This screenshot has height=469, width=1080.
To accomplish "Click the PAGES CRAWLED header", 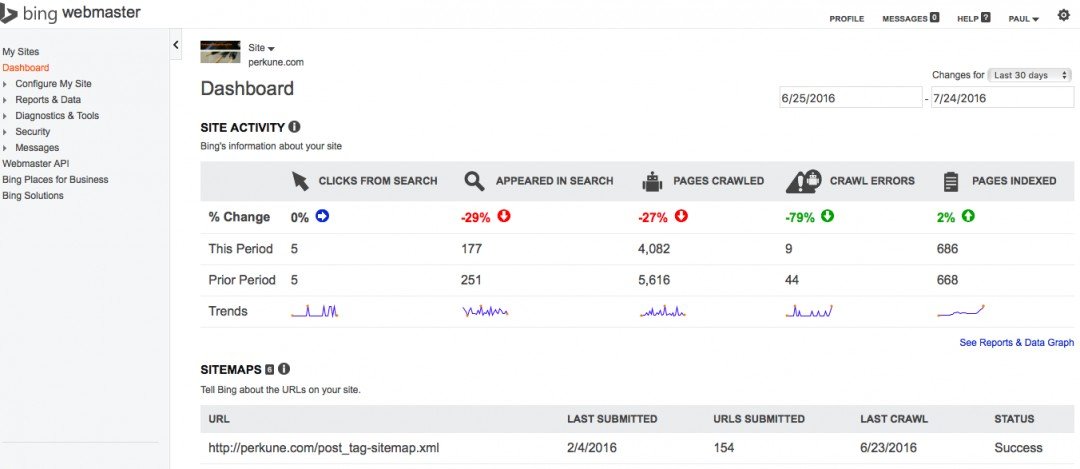I will pos(718,181).
